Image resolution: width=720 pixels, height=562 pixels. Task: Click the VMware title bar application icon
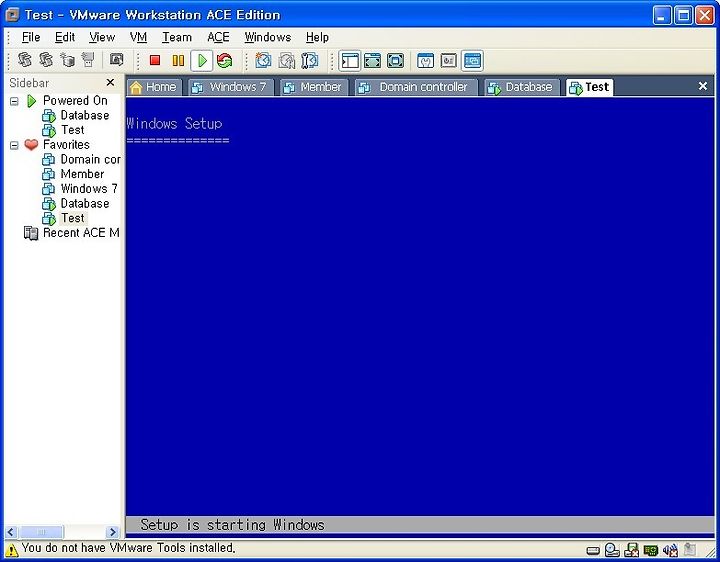pyautogui.click(x=12, y=15)
